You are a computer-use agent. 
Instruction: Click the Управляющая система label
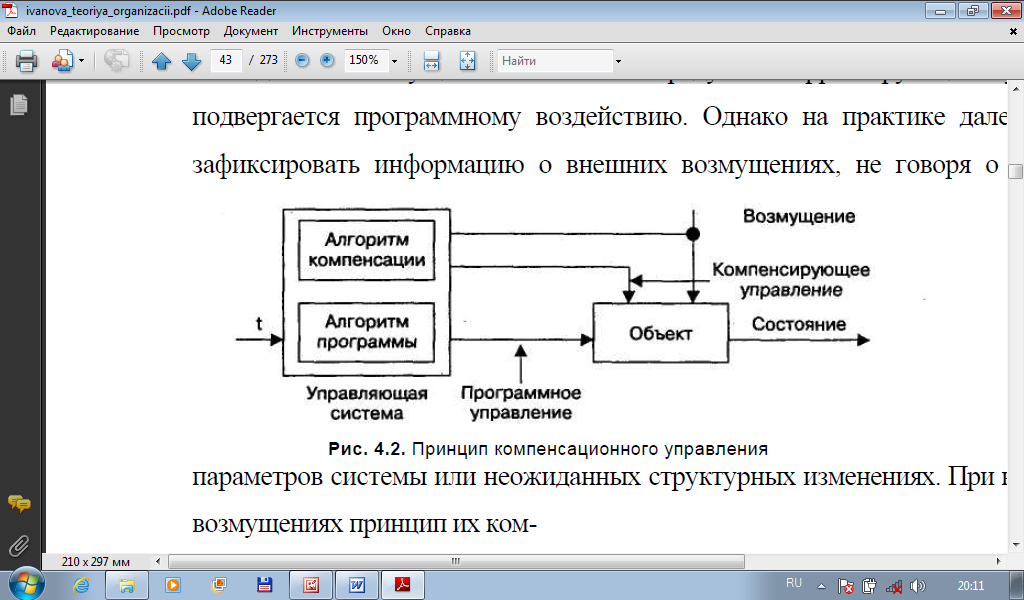pyautogui.click(x=366, y=403)
